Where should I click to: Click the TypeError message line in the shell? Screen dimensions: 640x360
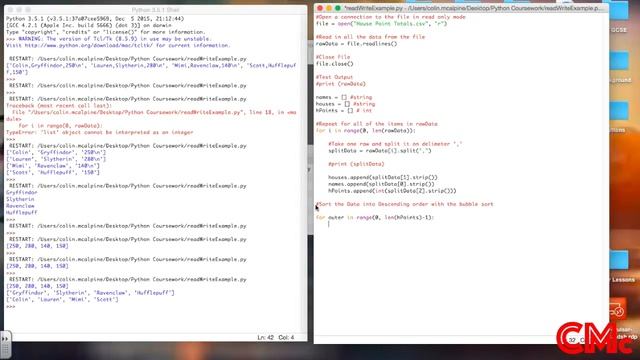pyautogui.click(x=100, y=132)
